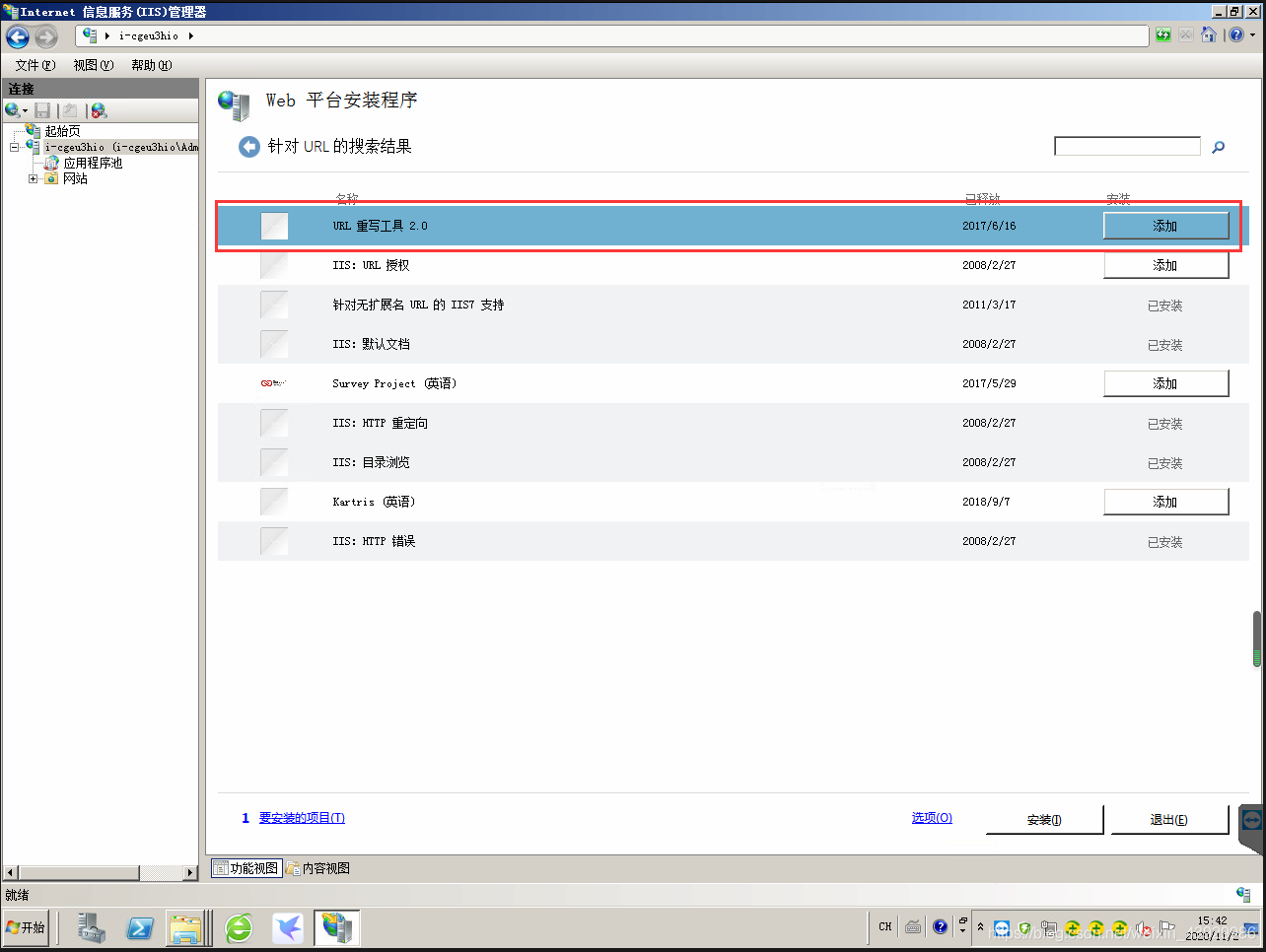This screenshot has height=952, width=1266.
Task: Open the 视图(V) menu
Action: click(94, 65)
